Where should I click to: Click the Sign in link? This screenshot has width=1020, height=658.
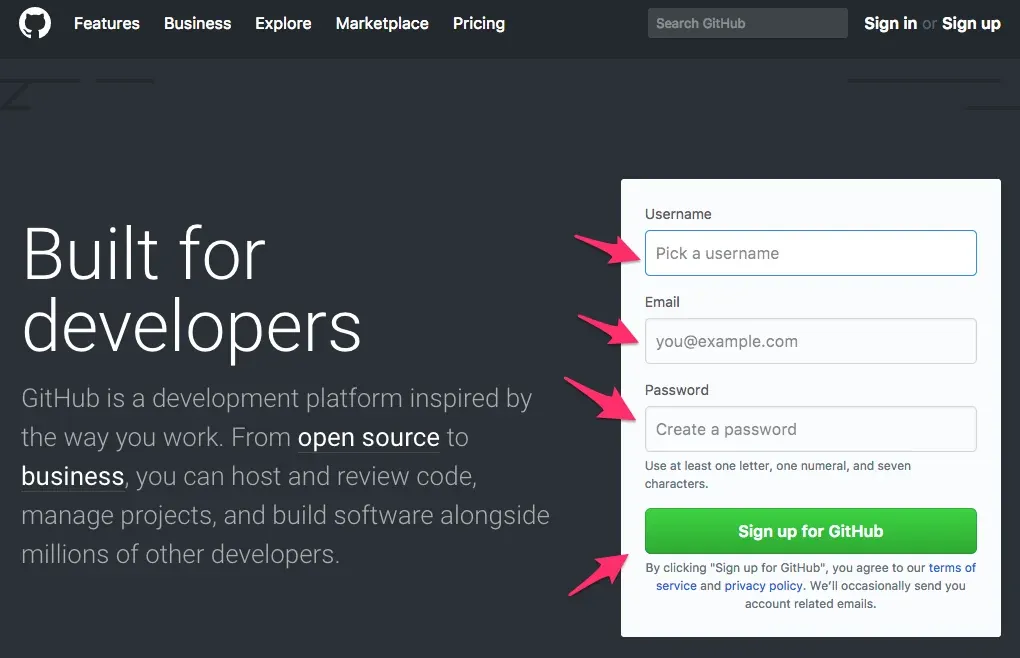click(x=889, y=24)
